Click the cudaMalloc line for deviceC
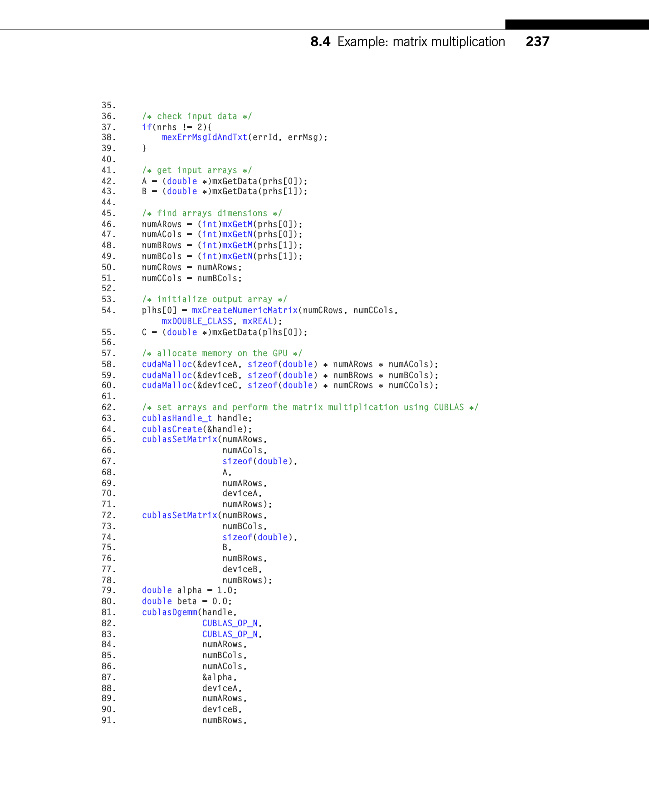 coord(289,385)
